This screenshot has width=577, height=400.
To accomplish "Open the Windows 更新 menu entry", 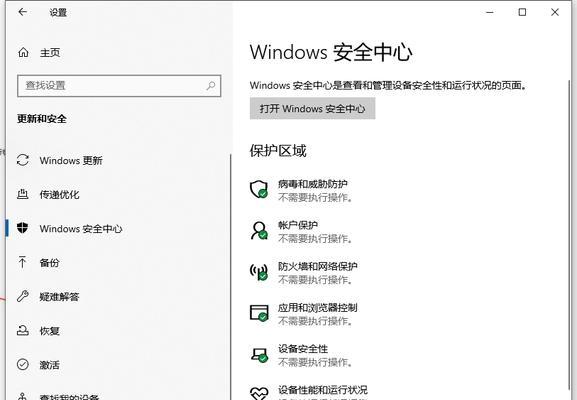I will pos(71,160).
